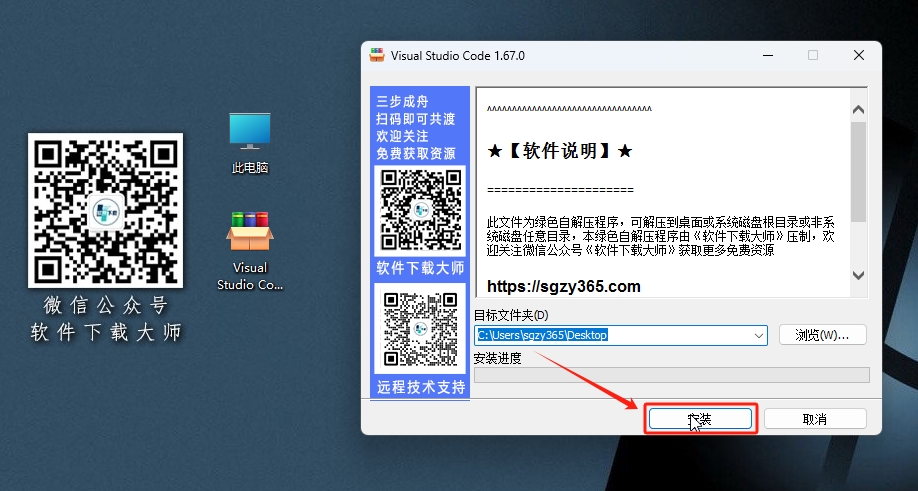Select the Visual Studio Code archive desktop icon
Screen dimensions: 918x491
[250, 250]
